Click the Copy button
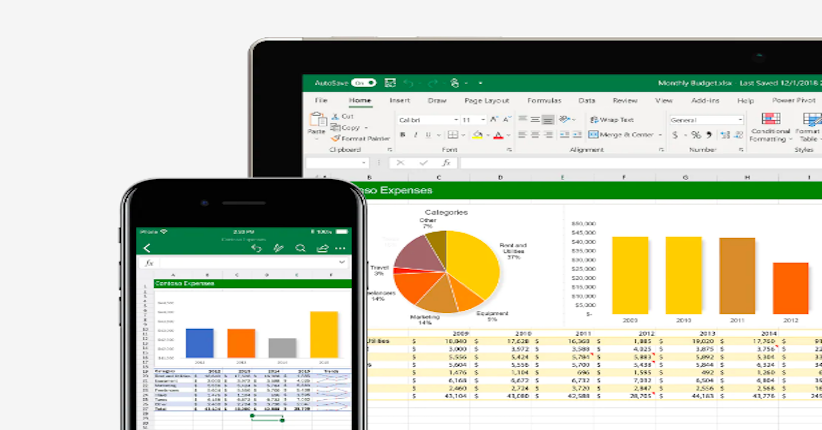Viewport: 822px width, 430px height. 346,127
